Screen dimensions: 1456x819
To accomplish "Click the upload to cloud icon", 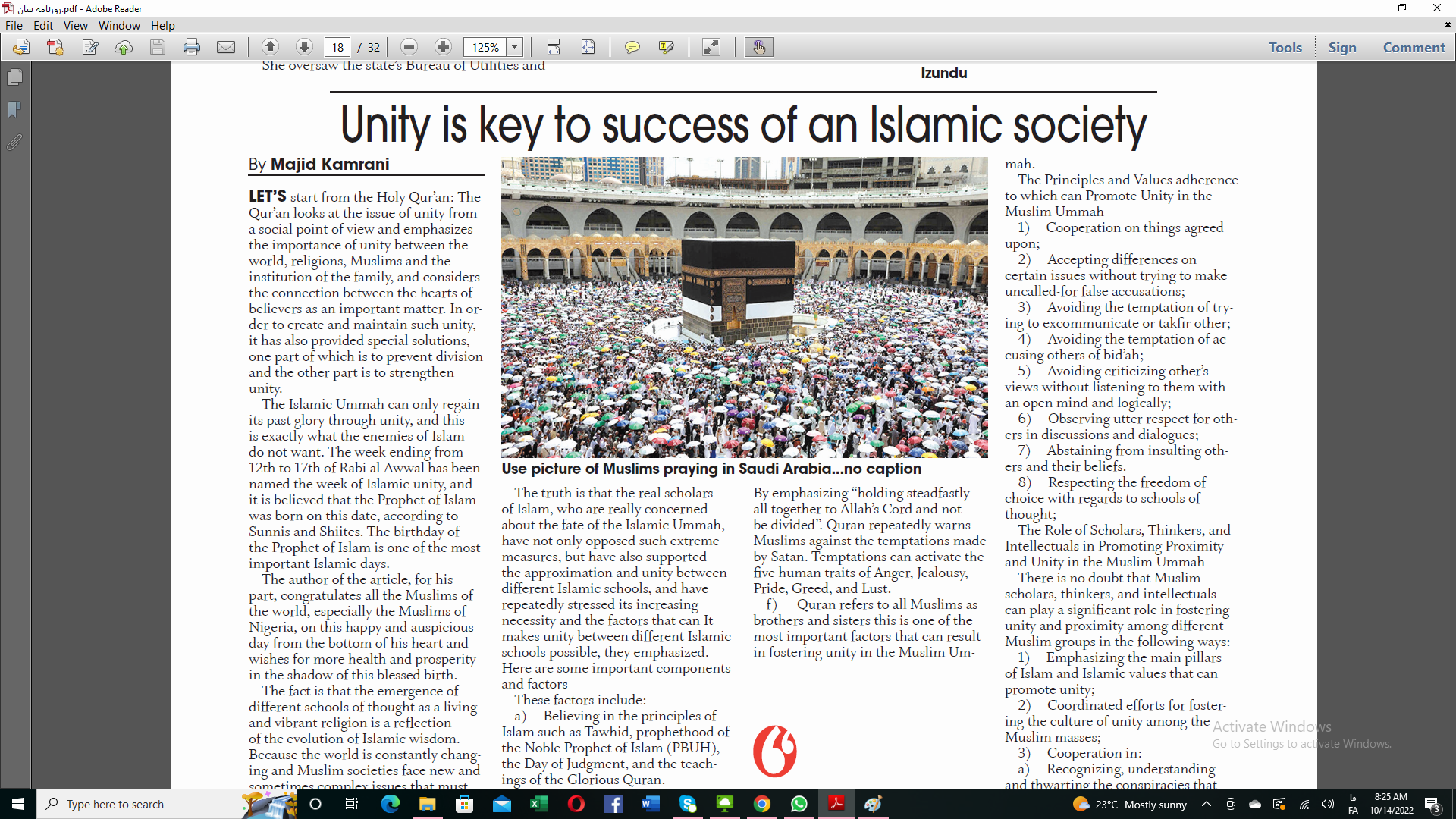I will pyautogui.click(x=124, y=47).
